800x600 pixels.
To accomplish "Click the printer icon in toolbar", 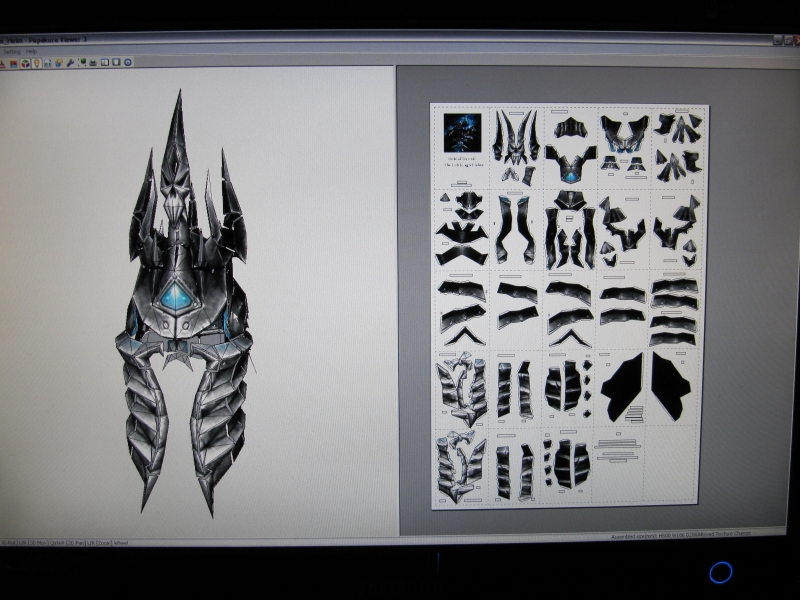I will (x=93, y=63).
